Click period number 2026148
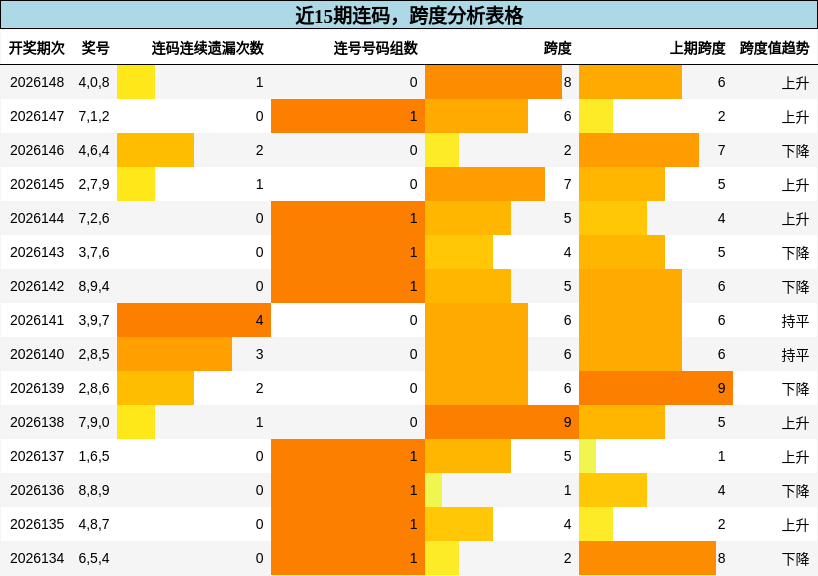Screen dimensions: 818x576 coord(37,82)
